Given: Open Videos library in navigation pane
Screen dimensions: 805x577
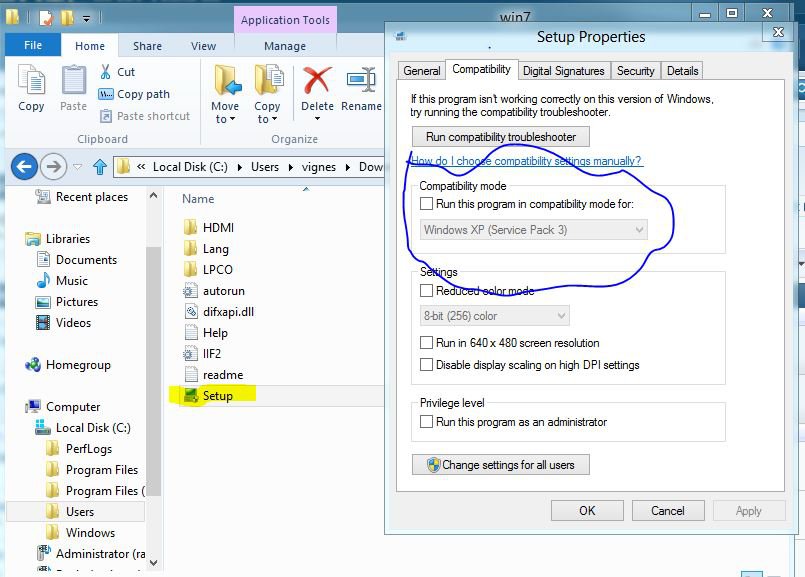Looking at the screenshot, I should click(63, 323).
